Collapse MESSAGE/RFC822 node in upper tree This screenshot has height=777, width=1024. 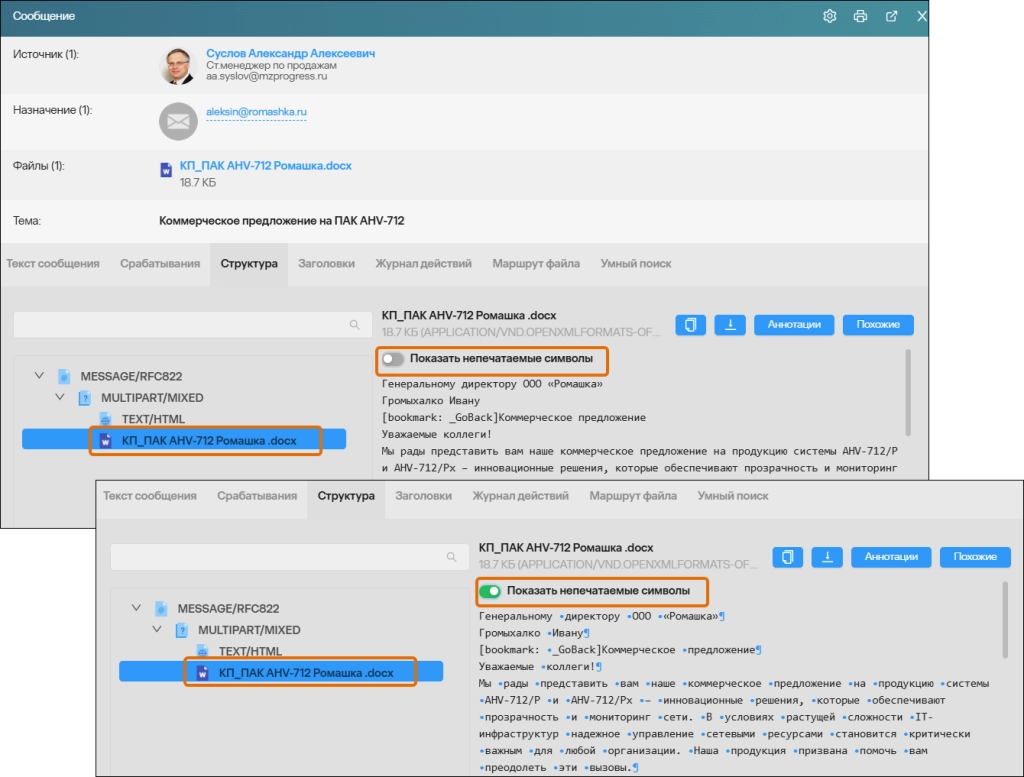[x=39, y=376]
